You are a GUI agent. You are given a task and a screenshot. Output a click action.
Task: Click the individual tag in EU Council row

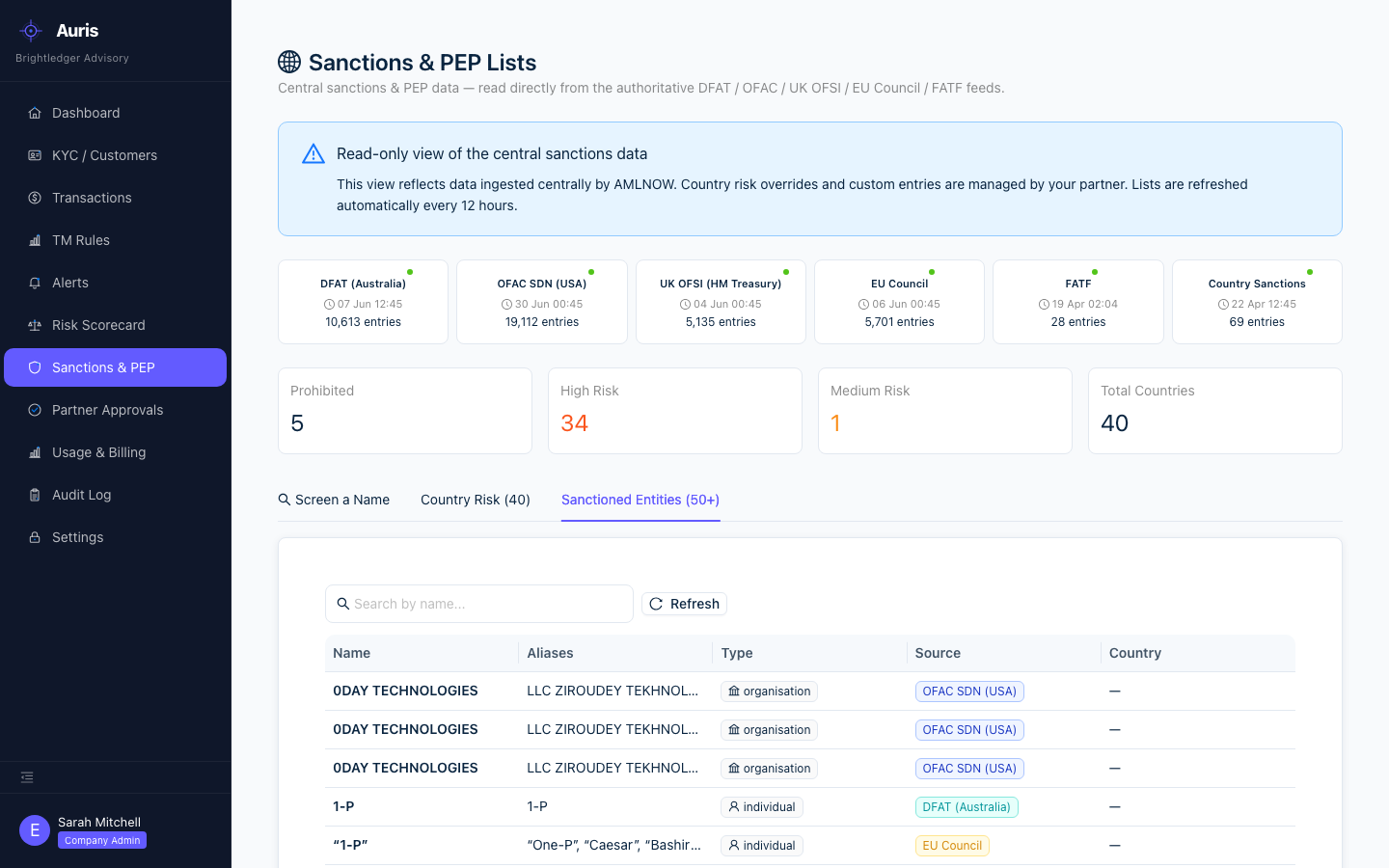(x=762, y=846)
